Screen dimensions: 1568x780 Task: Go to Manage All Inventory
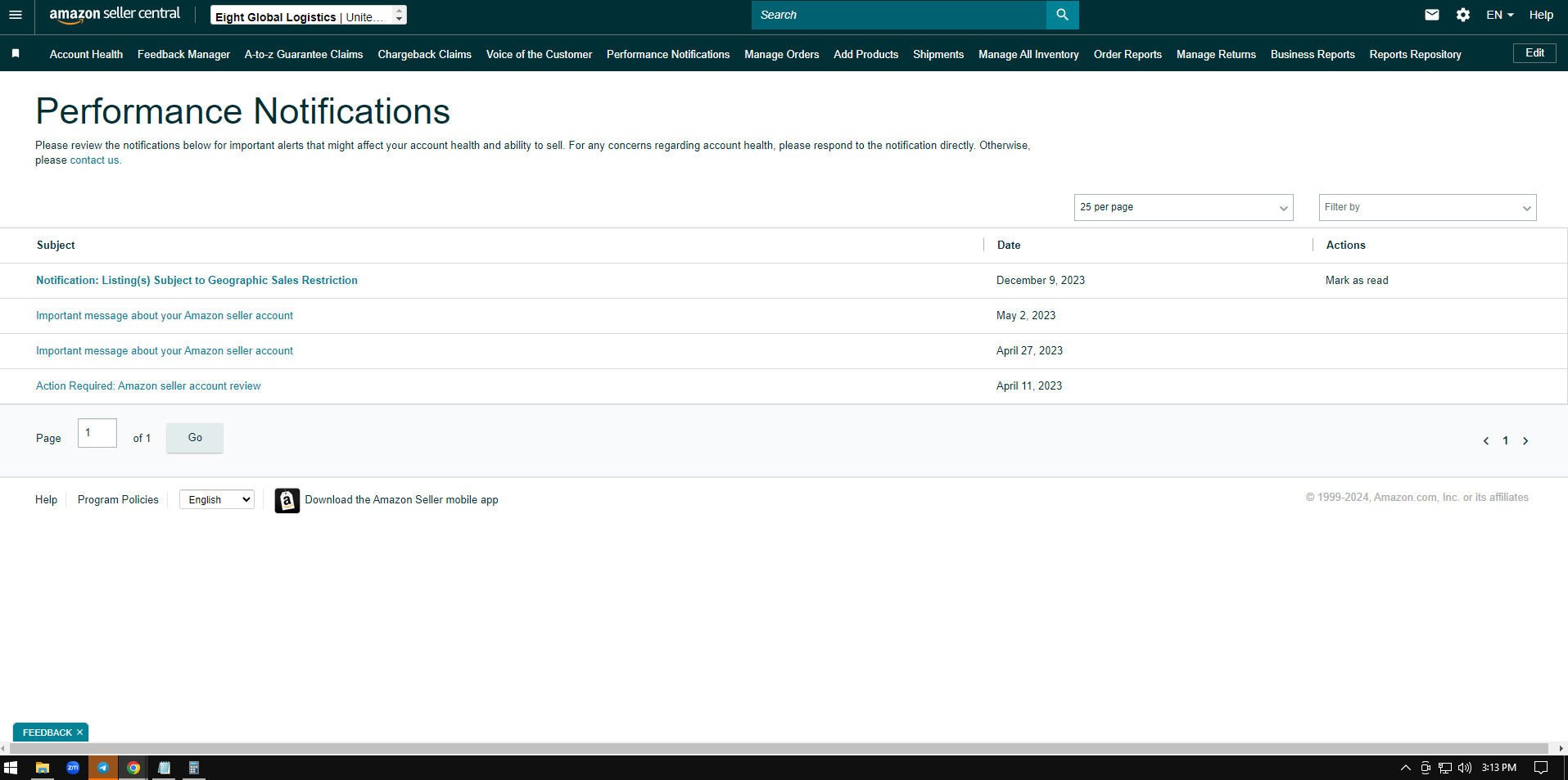pos(1028,54)
